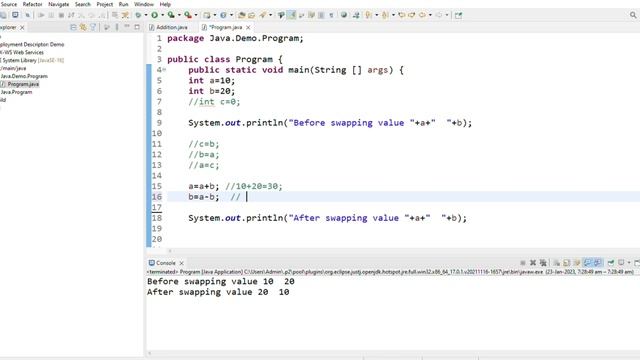Click the Next Annotation icon
The height and width of the screenshot is (360, 640).
[x=369, y=15]
